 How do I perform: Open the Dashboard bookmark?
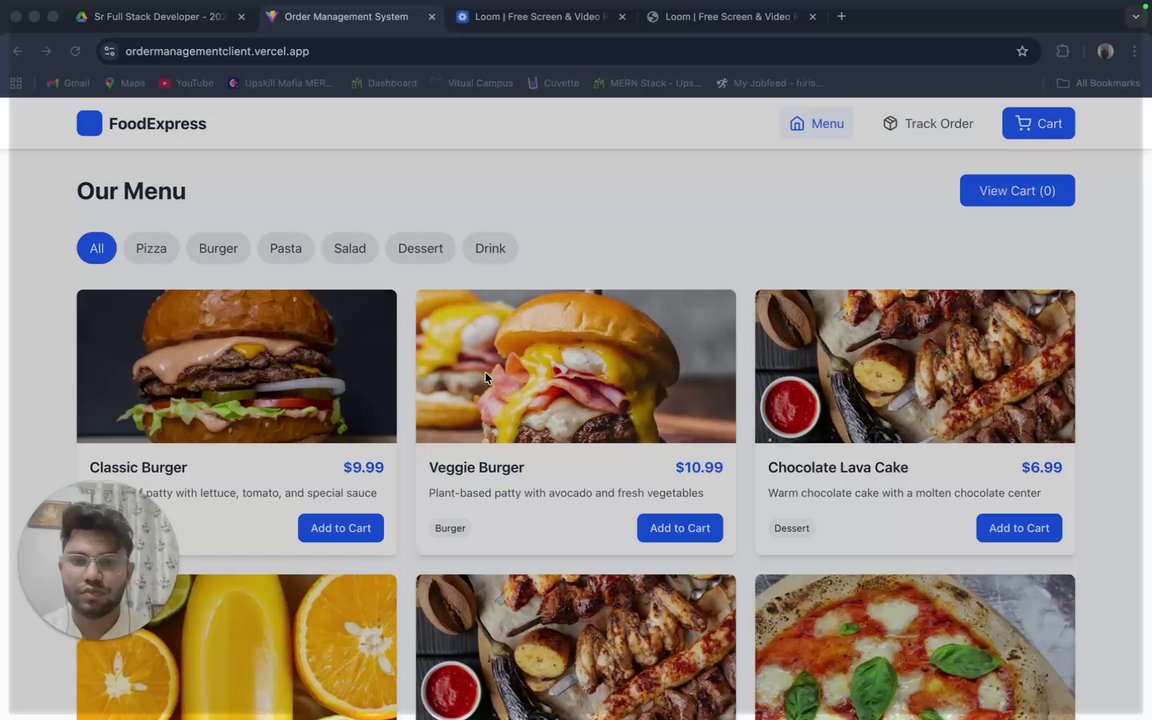click(384, 83)
